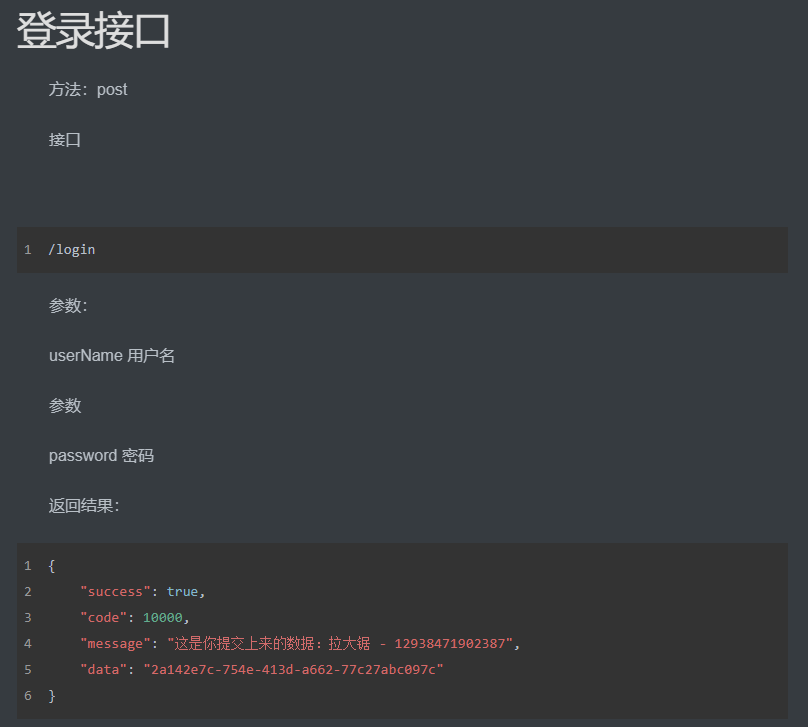
Task: Click the "code" key in JSON
Action: (x=104, y=617)
